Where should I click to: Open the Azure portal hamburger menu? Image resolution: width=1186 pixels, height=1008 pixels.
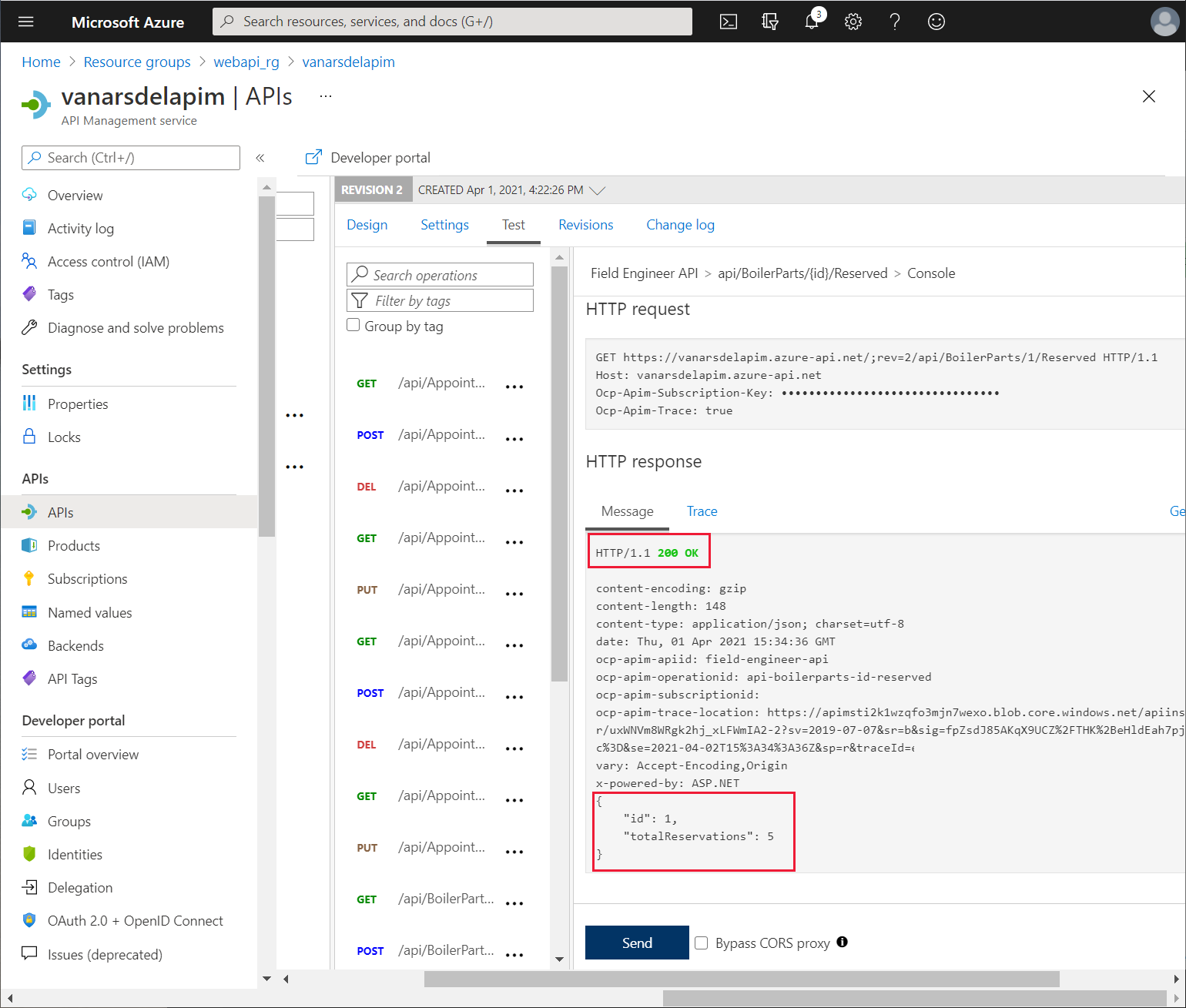click(26, 22)
